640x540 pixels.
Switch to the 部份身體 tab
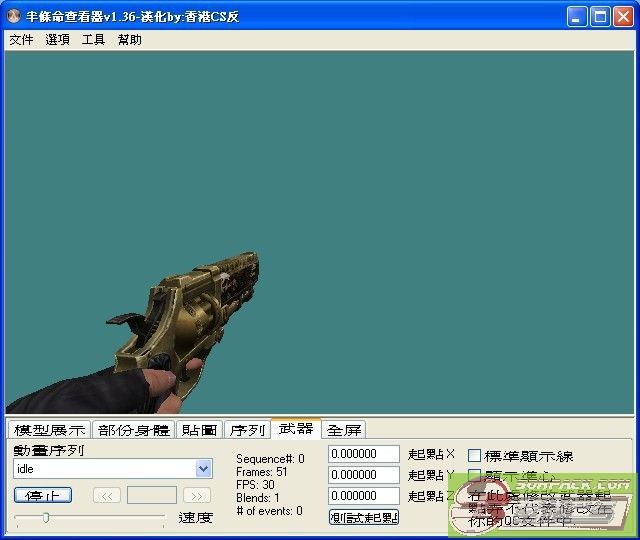(x=133, y=430)
